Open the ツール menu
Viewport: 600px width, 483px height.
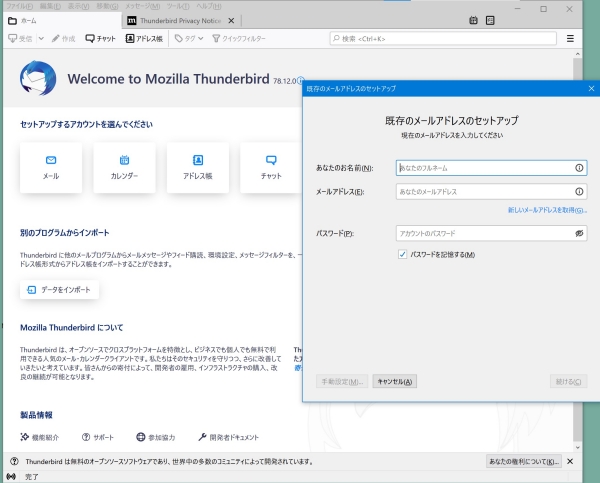pyautogui.click(x=178, y=6)
